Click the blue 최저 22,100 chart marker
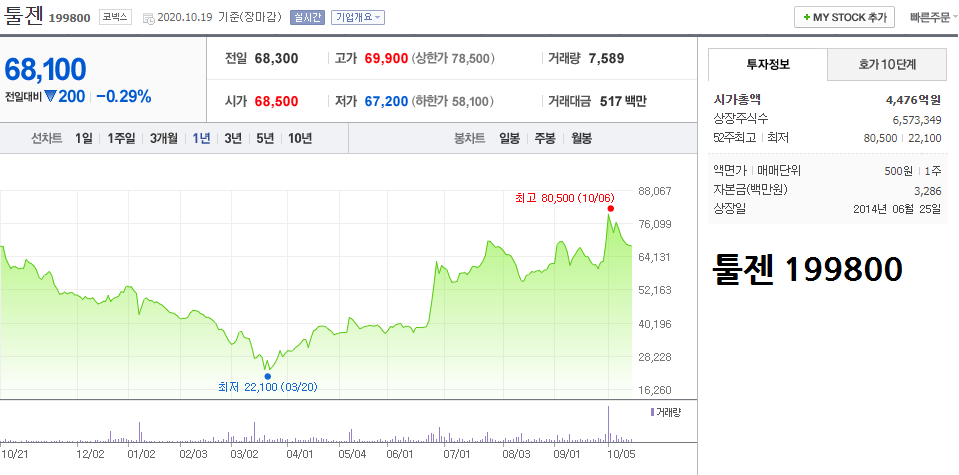Viewport: 959px width, 475px height. click(267, 376)
